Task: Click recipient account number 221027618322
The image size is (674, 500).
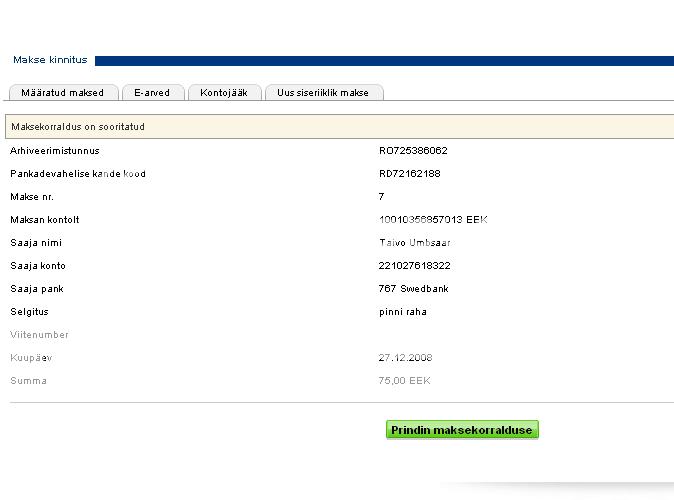Action: click(x=414, y=266)
